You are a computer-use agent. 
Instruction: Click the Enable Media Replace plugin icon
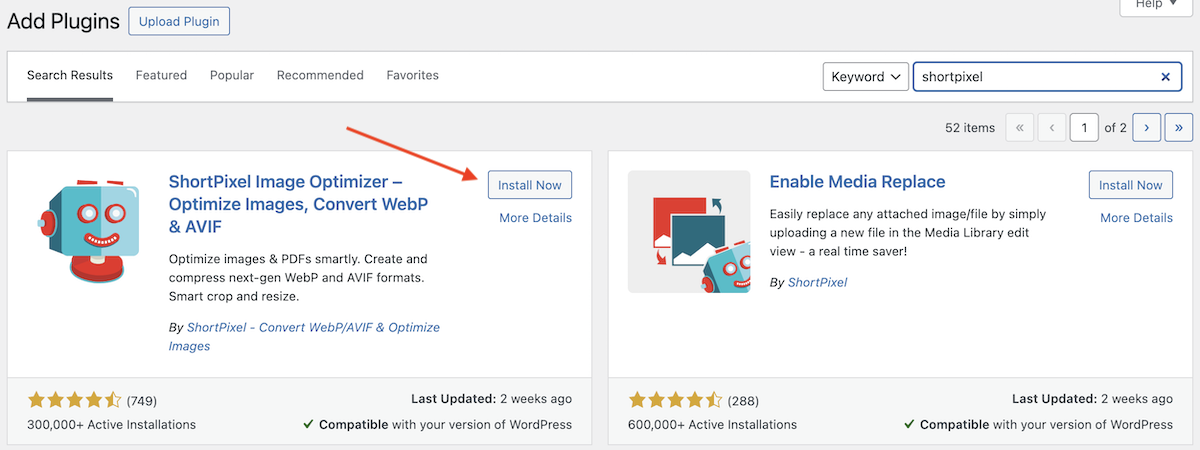coord(689,232)
